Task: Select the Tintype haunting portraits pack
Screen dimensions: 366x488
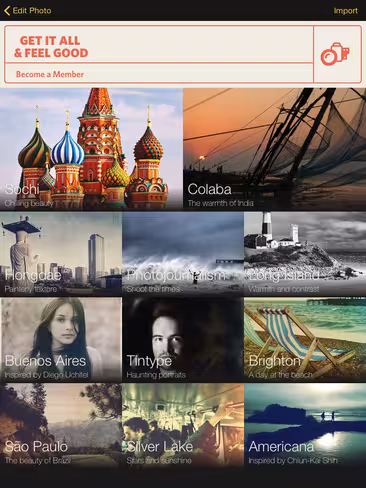Action: 183,339
